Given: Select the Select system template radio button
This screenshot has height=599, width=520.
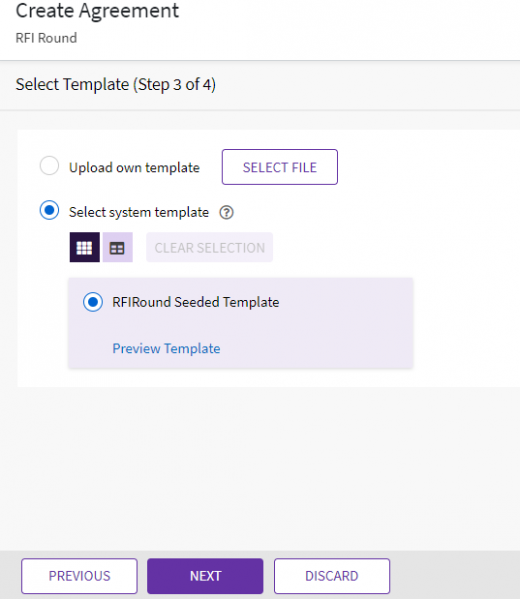Looking at the screenshot, I should (49, 210).
